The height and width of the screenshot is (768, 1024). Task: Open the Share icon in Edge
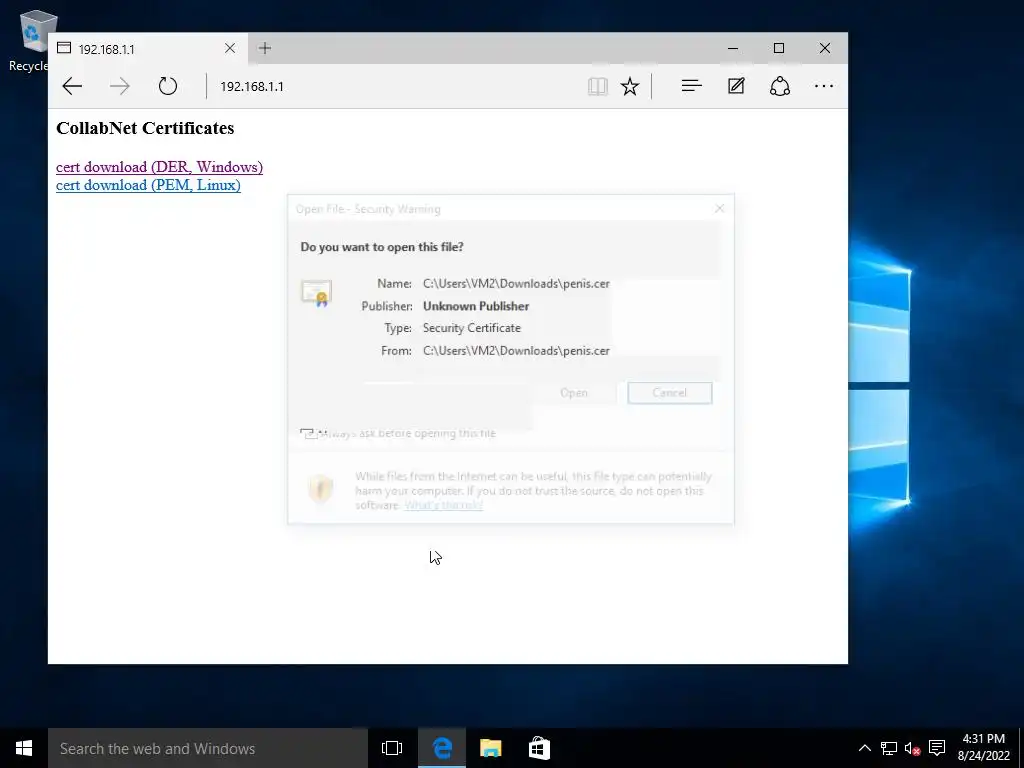pyautogui.click(x=780, y=86)
